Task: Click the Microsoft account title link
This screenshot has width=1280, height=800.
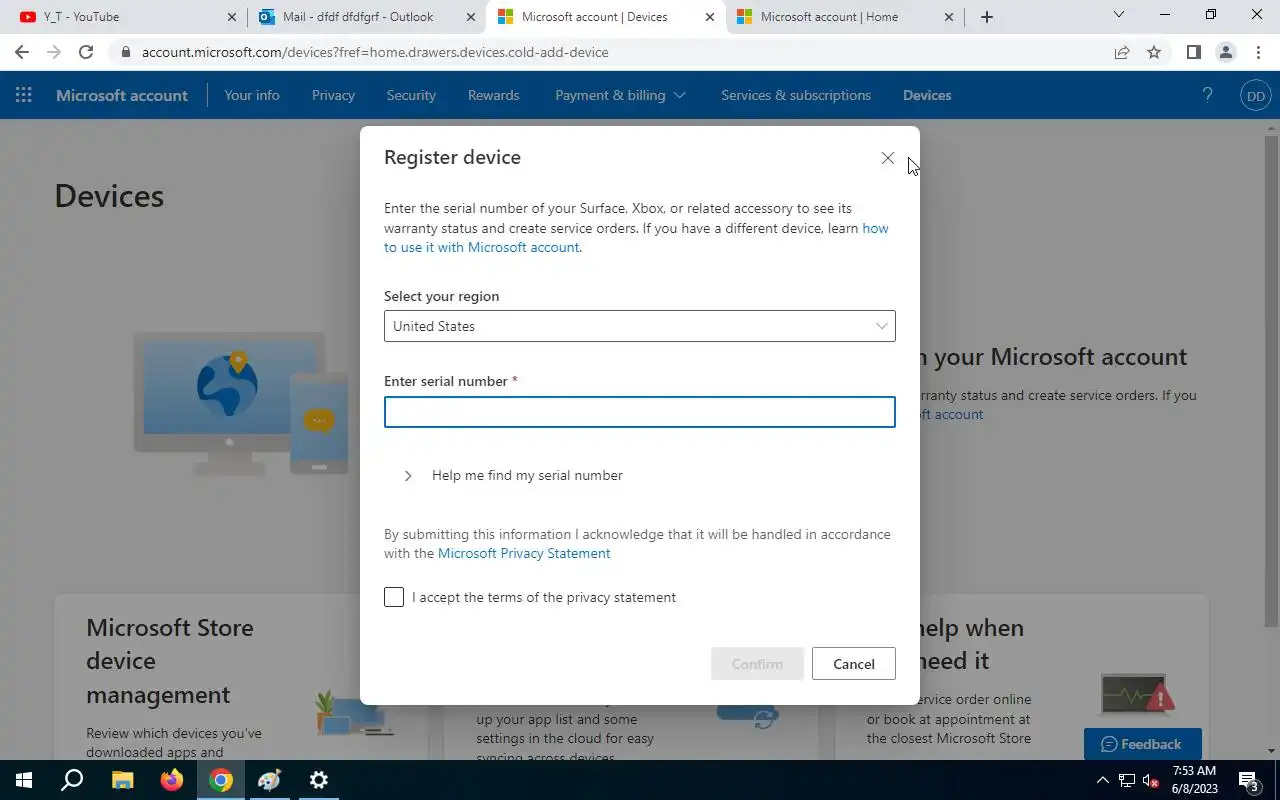Action: coord(122,95)
